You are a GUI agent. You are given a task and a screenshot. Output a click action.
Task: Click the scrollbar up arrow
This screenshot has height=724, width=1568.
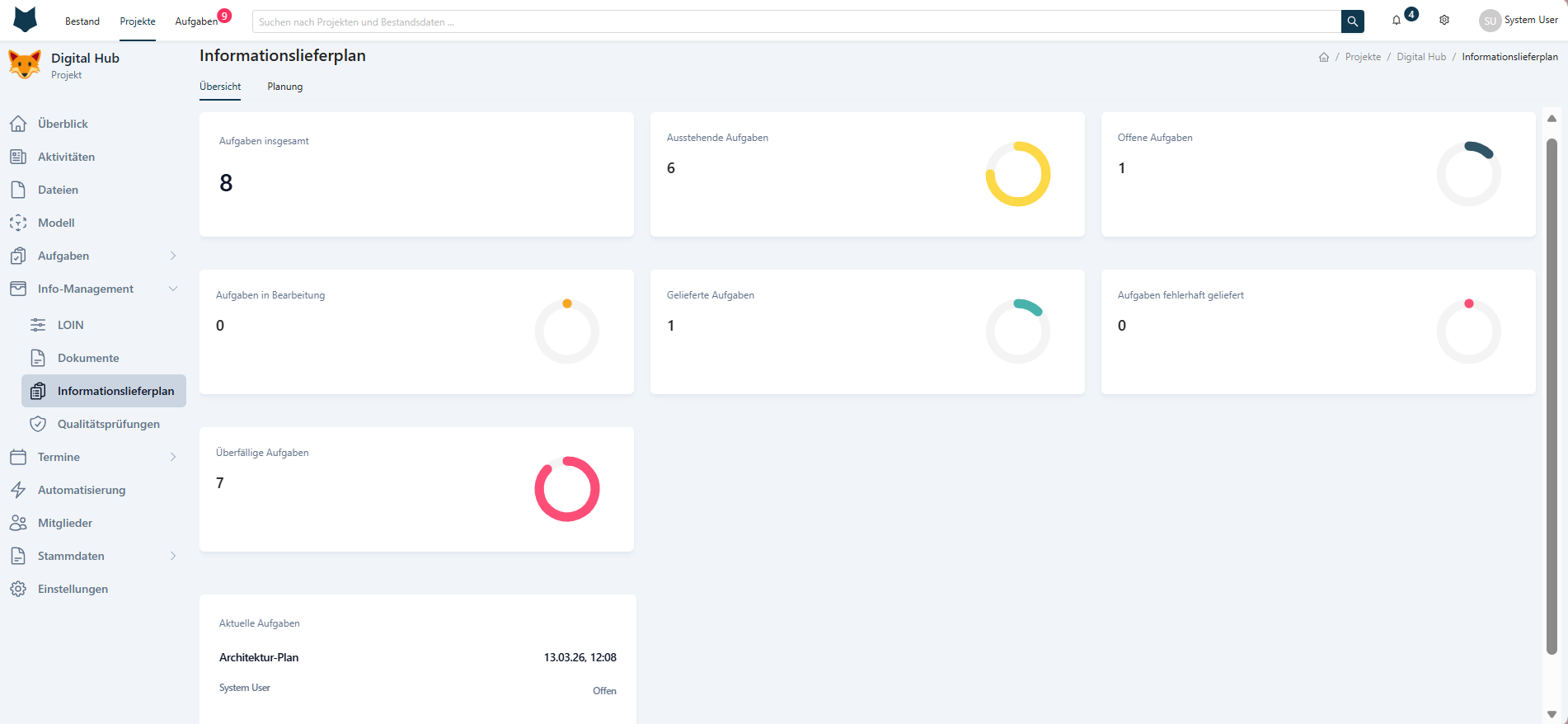pos(1552,119)
